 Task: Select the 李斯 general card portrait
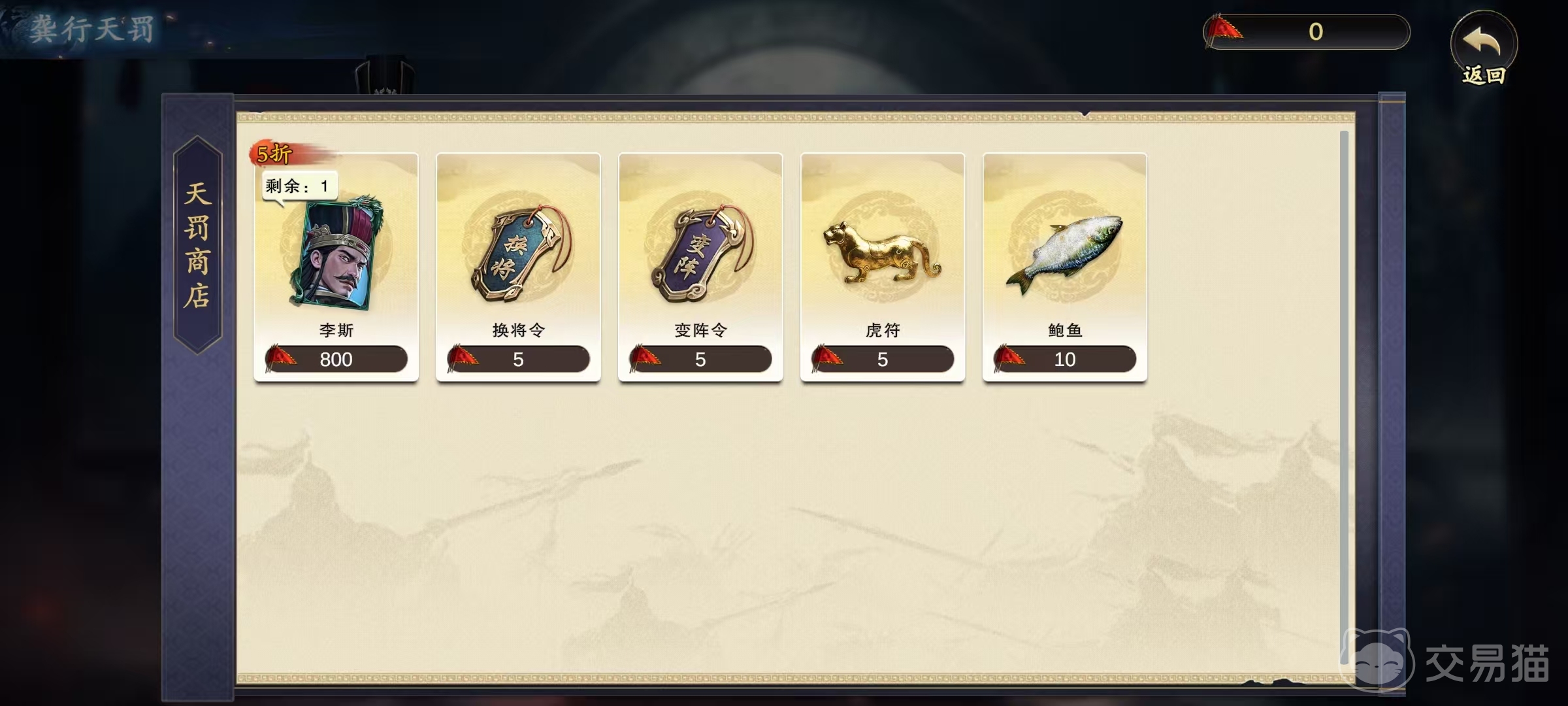(x=336, y=252)
